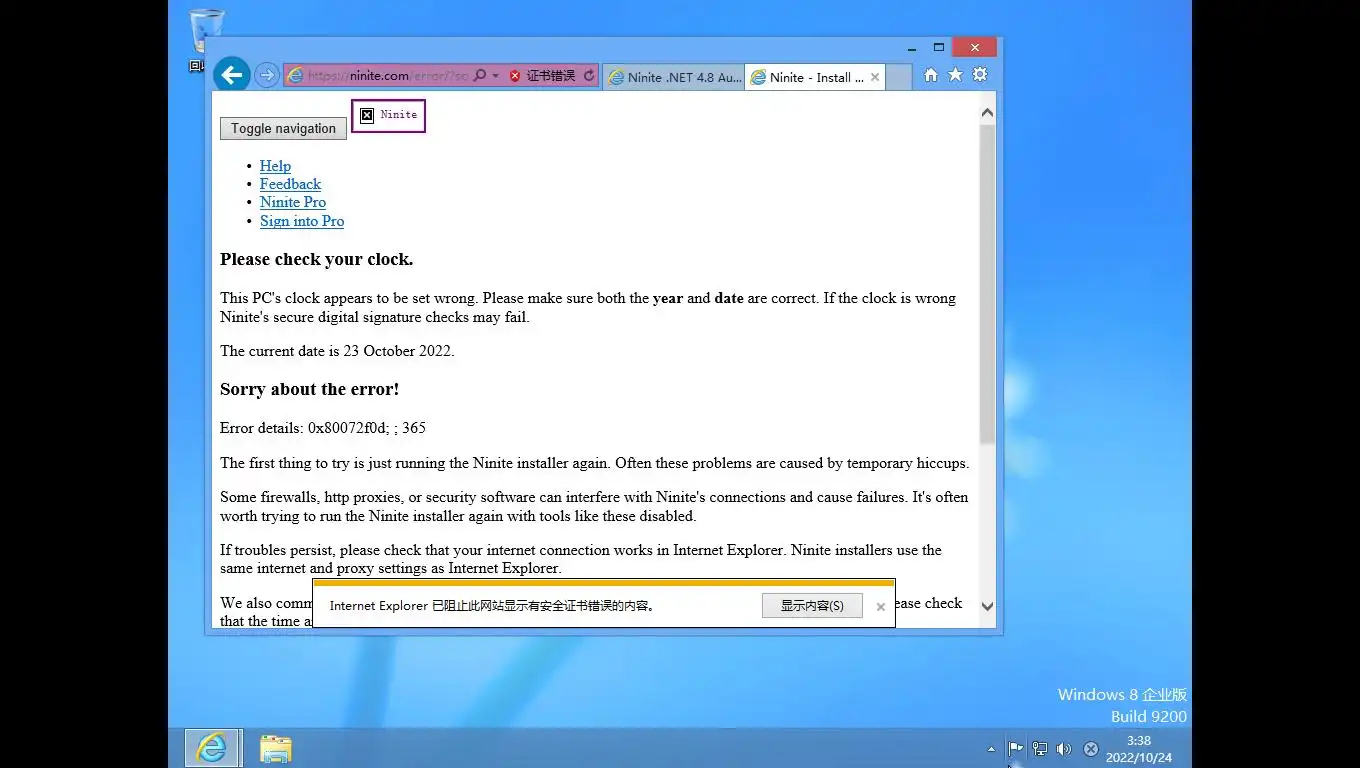Click the red certificate error shield icon
The image size is (1360, 768).
click(x=515, y=76)
